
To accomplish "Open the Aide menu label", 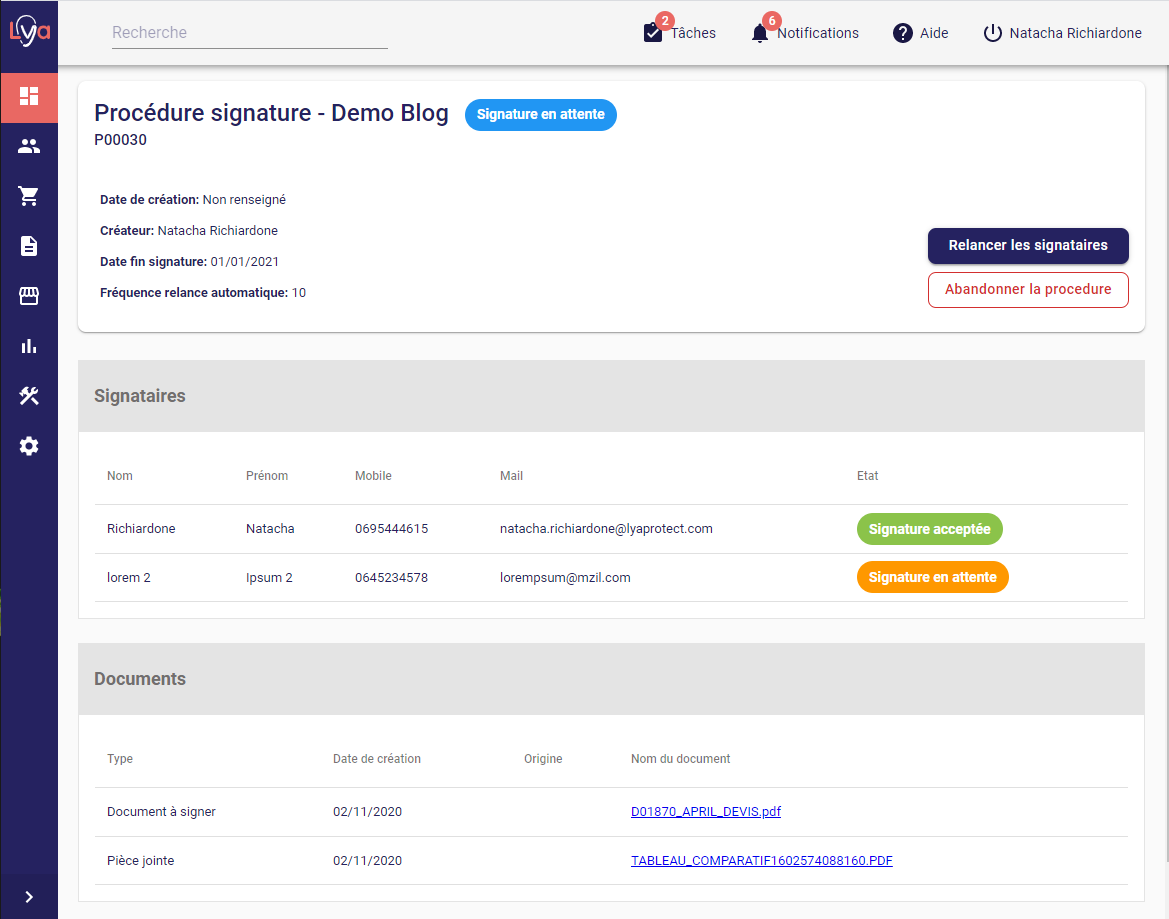I will [934, 33].
